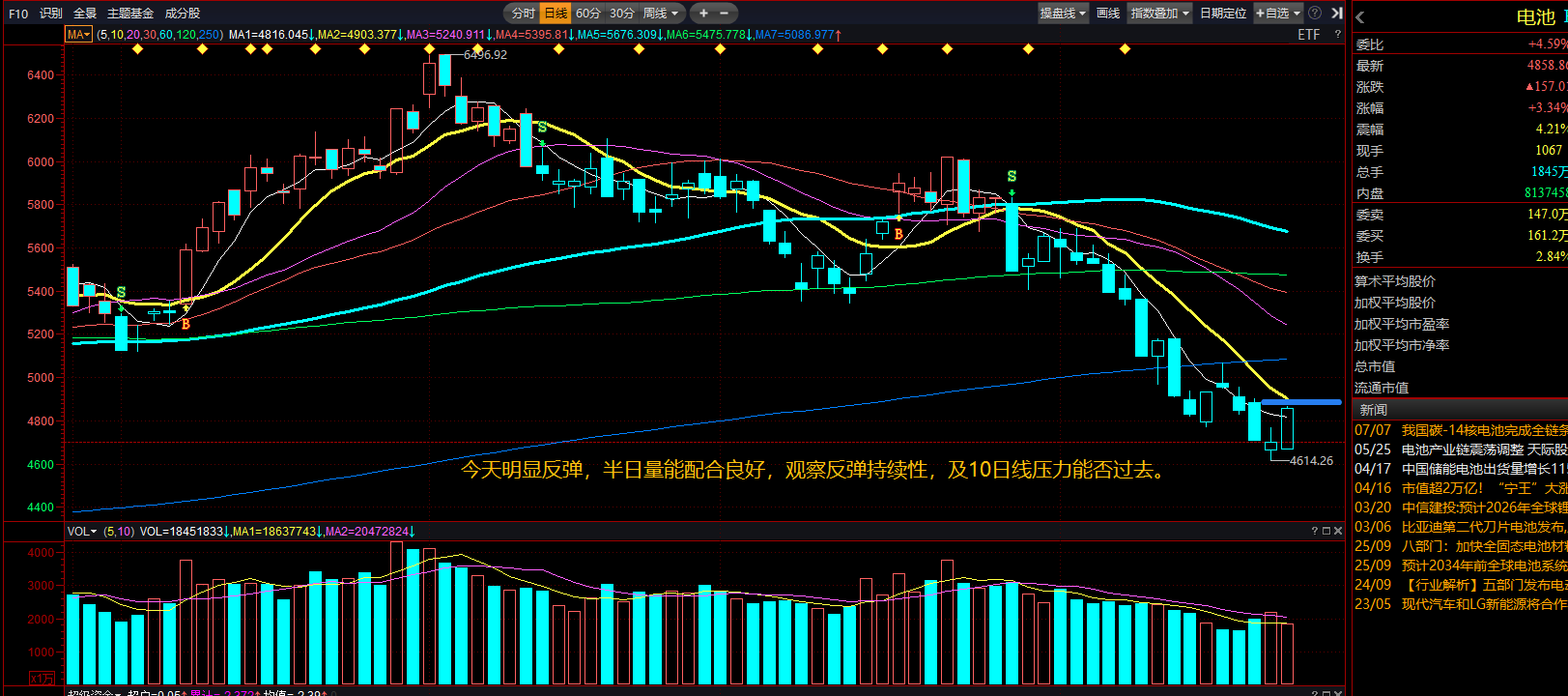Click the blue horizontal price line

pos(1301,402)
